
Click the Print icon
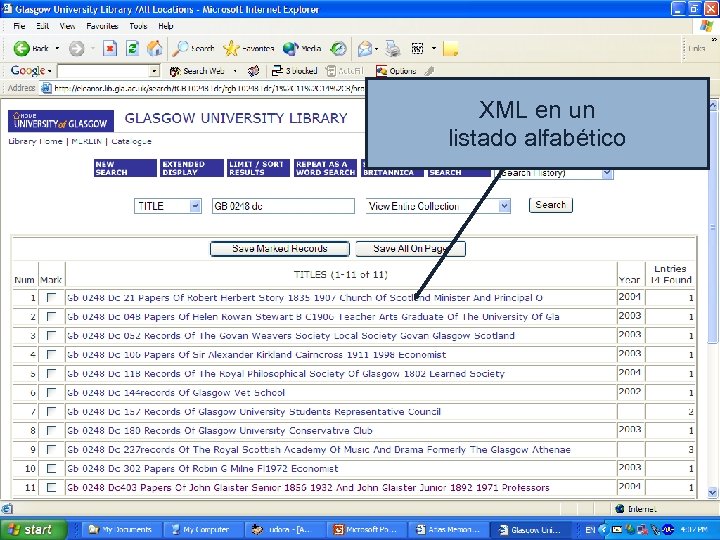tap(393, 48)
